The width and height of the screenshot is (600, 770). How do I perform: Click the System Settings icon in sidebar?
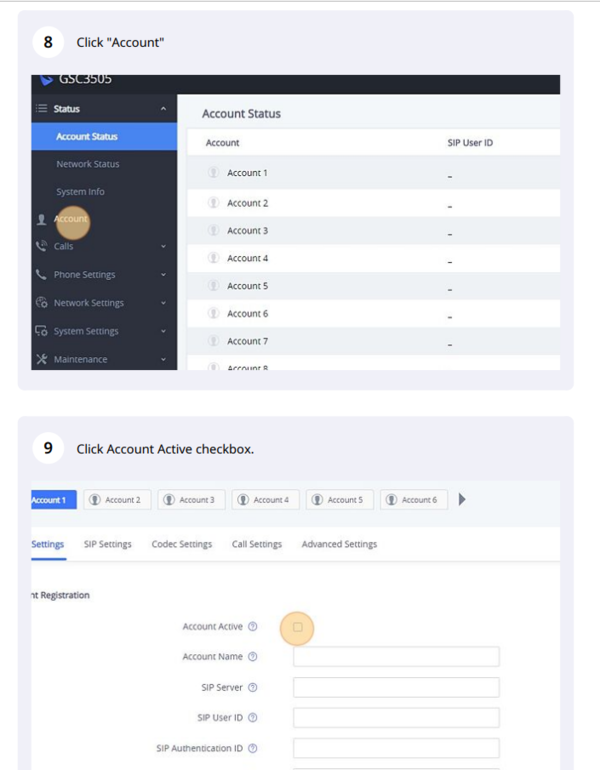tap(41, 331)
